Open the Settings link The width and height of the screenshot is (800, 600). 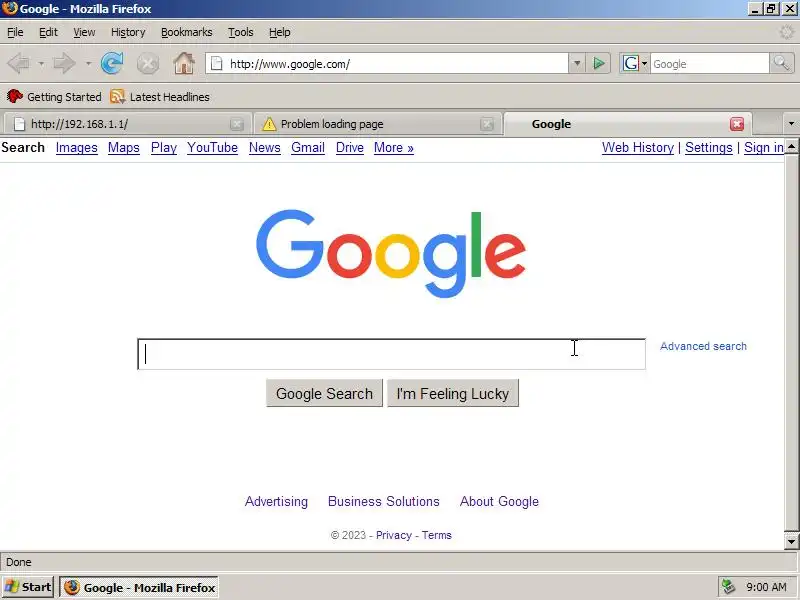(x=709, y=147)
